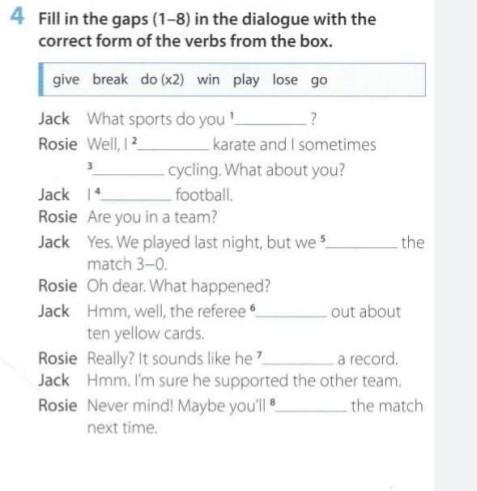Select the word 'win' in the box
Screen dimensions: 477x491
[x=208, y=80]
